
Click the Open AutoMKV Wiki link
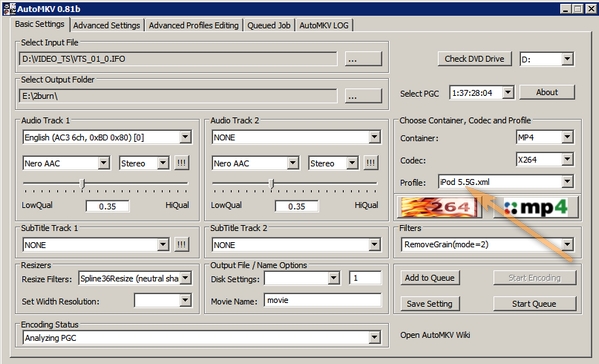click(435, 335)
